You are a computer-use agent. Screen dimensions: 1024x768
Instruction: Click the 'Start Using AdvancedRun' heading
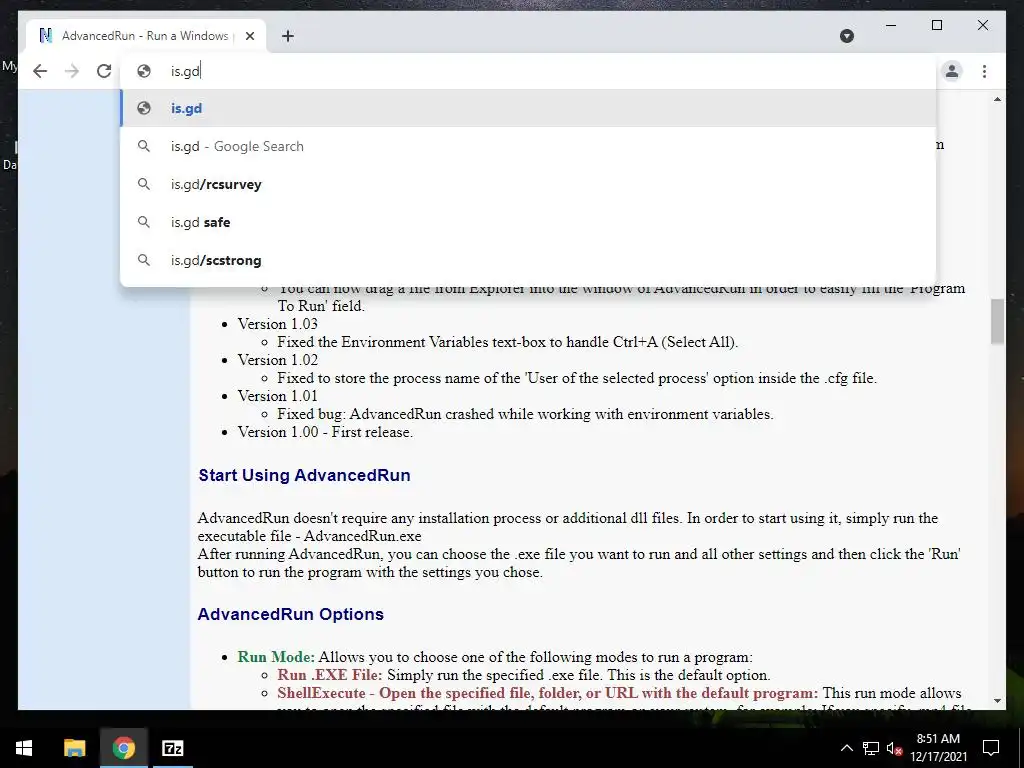pos(304,475)
